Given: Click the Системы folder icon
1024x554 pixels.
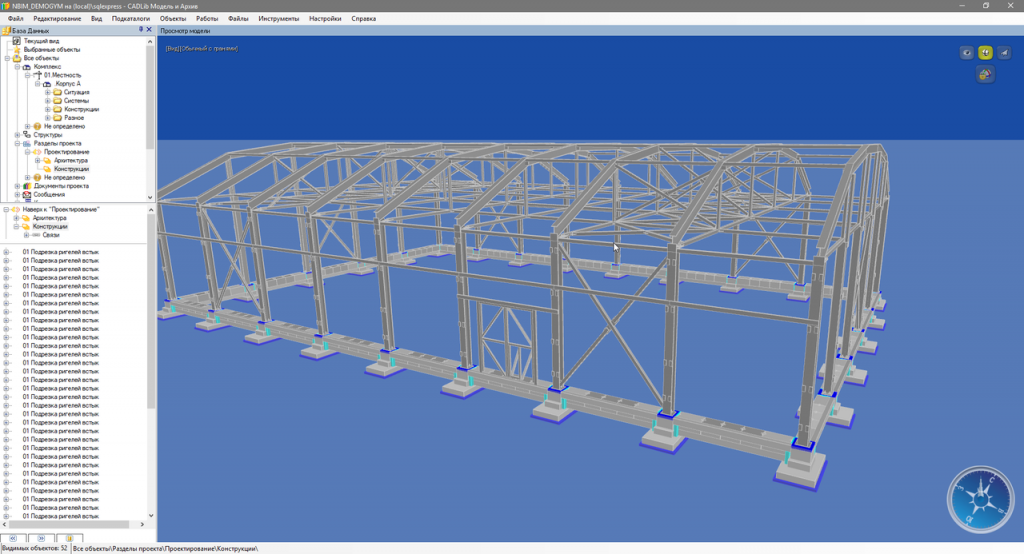Looking at the screenshot, I should tap(57, 101).
